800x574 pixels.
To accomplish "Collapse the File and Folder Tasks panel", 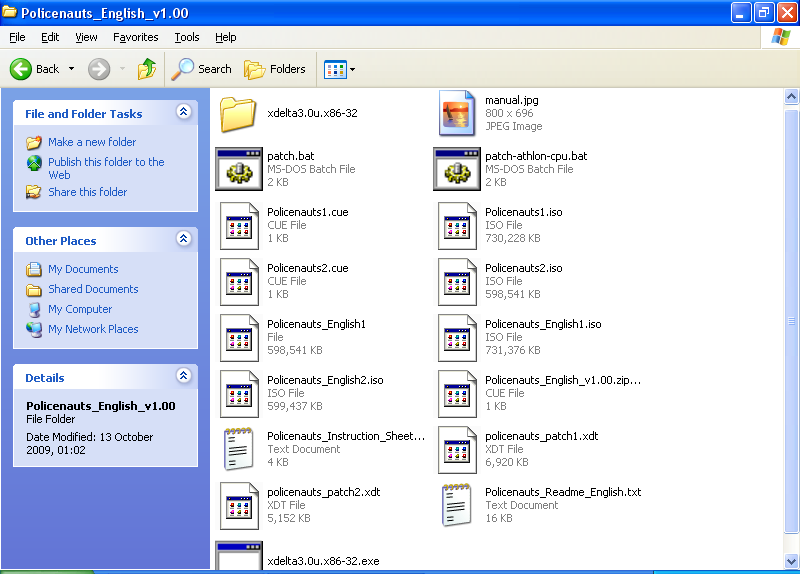I will point(183,113).
